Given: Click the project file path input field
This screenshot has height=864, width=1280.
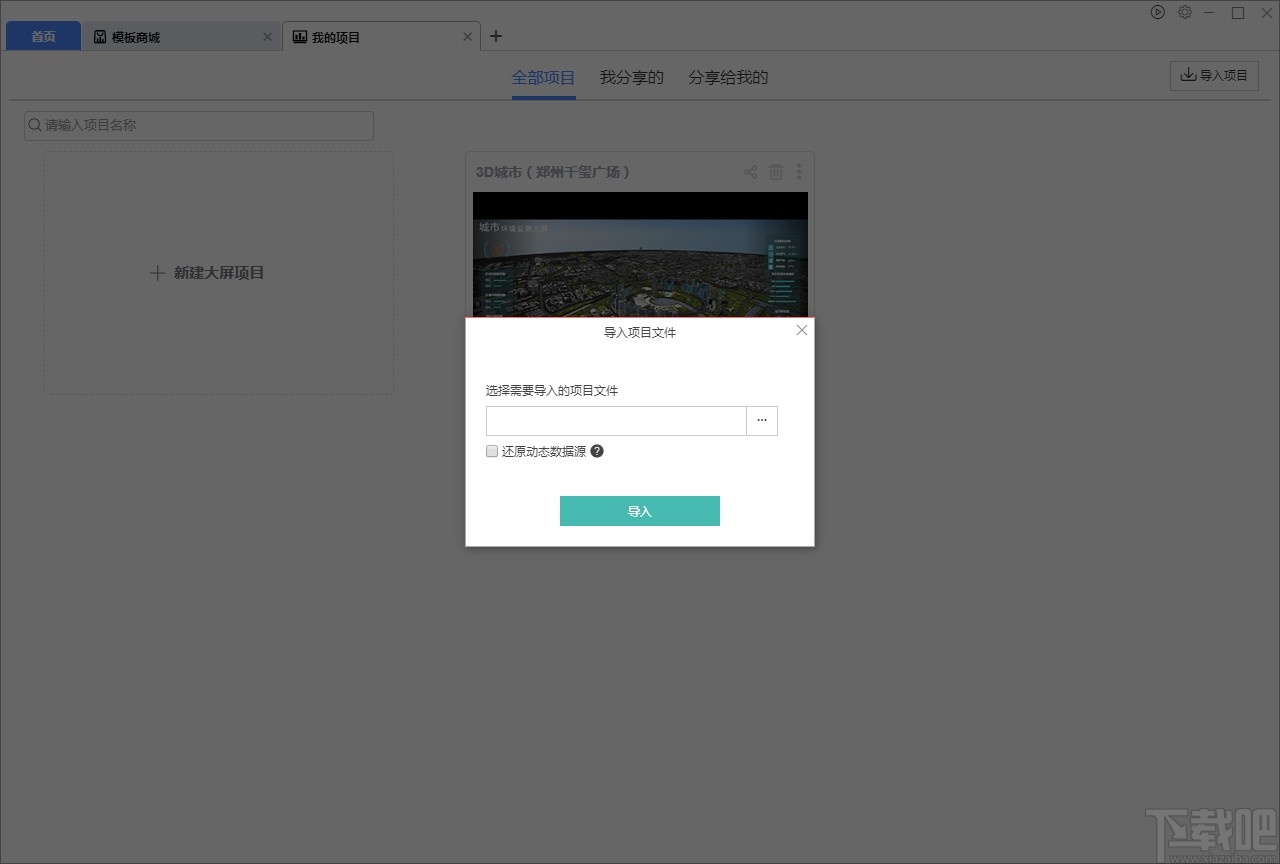Looking at the screenshot, I should point(615,421).
